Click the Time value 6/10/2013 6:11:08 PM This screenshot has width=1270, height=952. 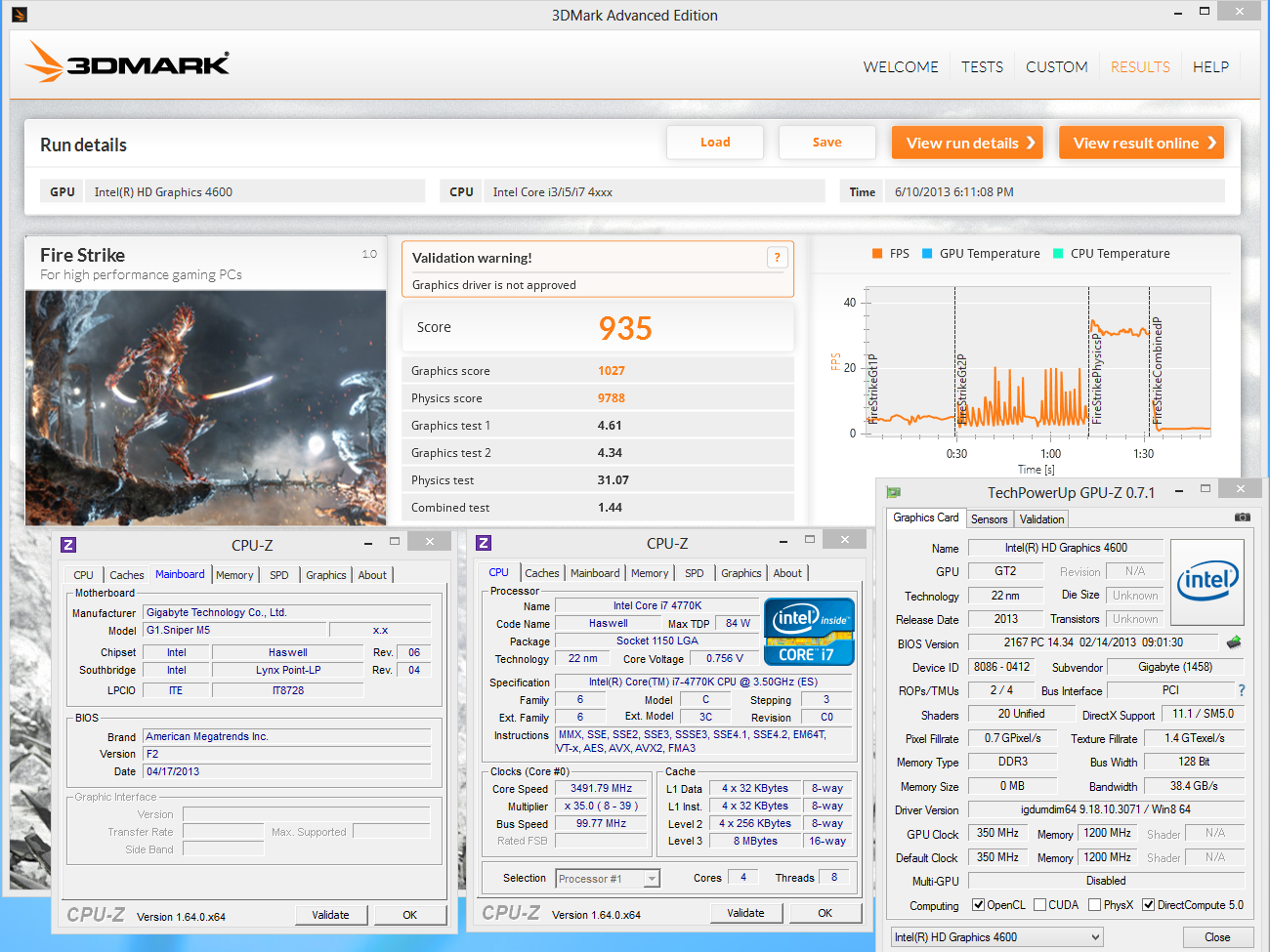954,192
